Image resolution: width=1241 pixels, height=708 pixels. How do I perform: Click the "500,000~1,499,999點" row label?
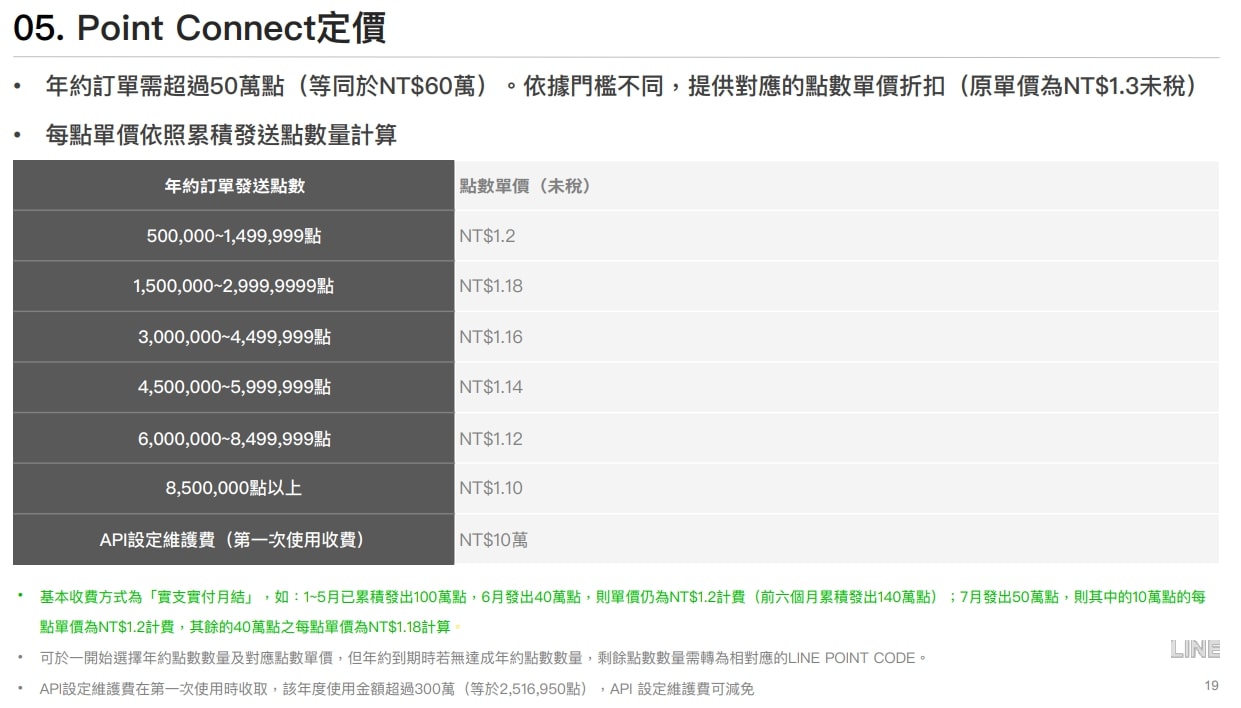pos(234,236)
